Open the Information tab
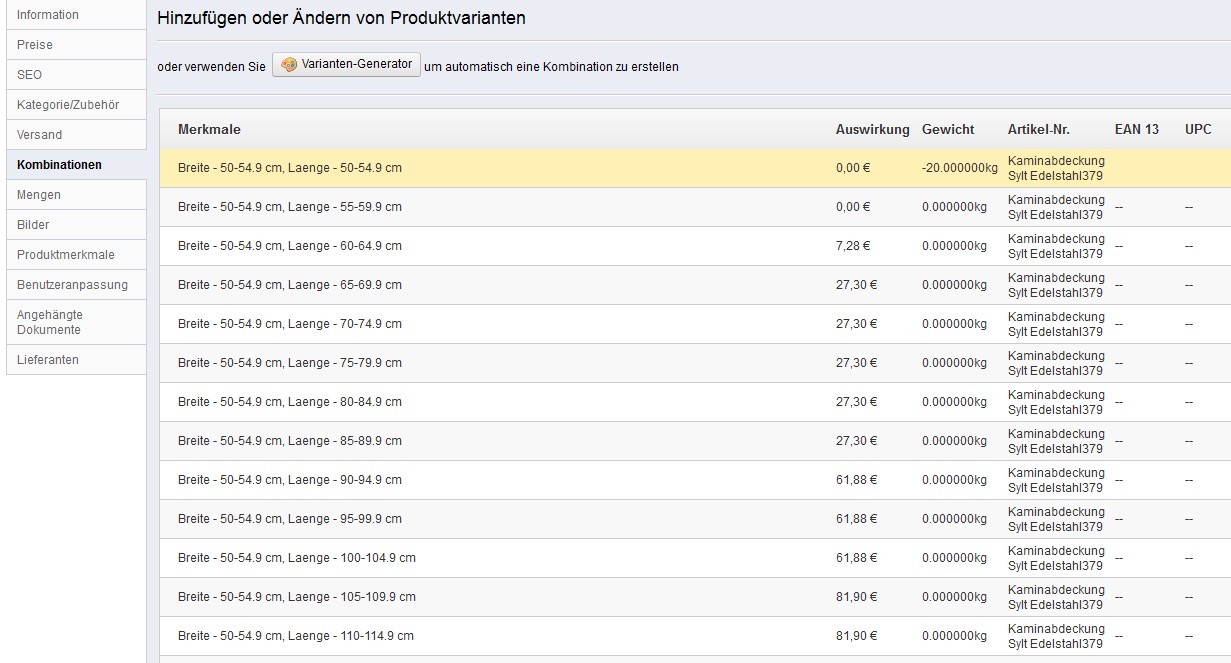 coord(48,15)
